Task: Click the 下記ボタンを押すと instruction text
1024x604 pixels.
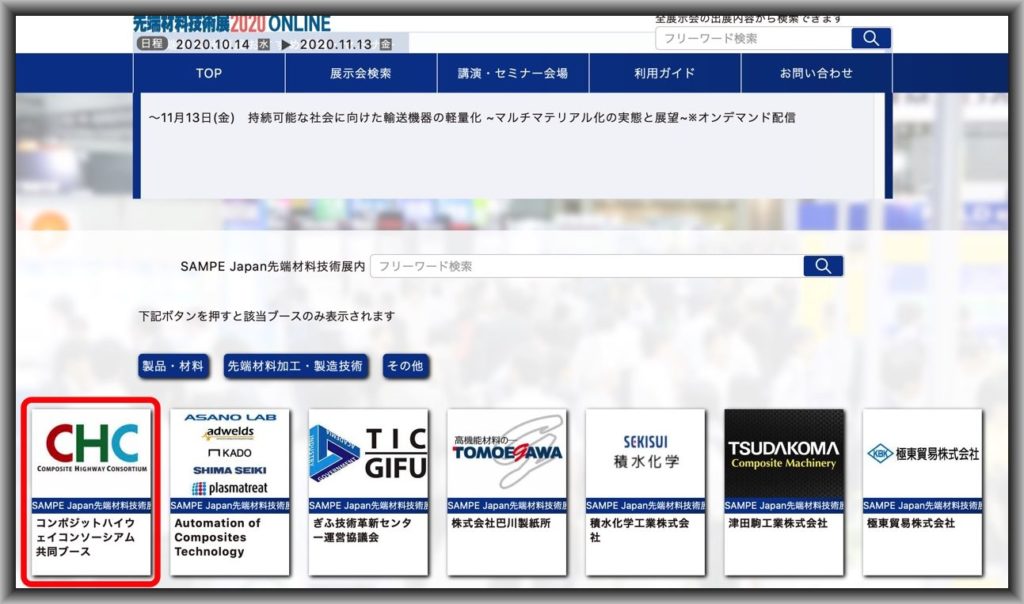Action: [x=266, y=316]
